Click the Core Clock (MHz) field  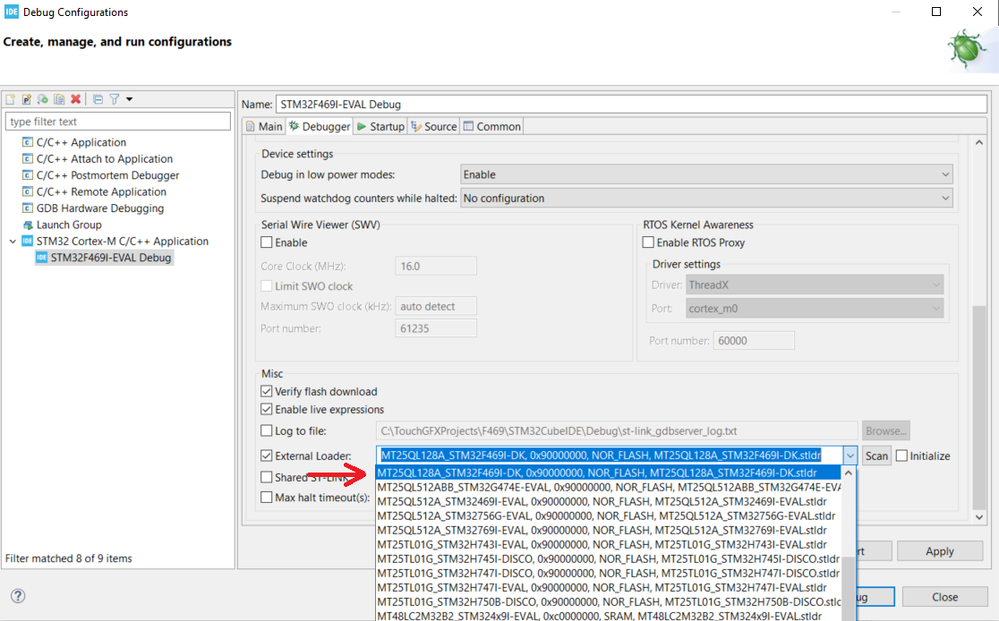436,266
